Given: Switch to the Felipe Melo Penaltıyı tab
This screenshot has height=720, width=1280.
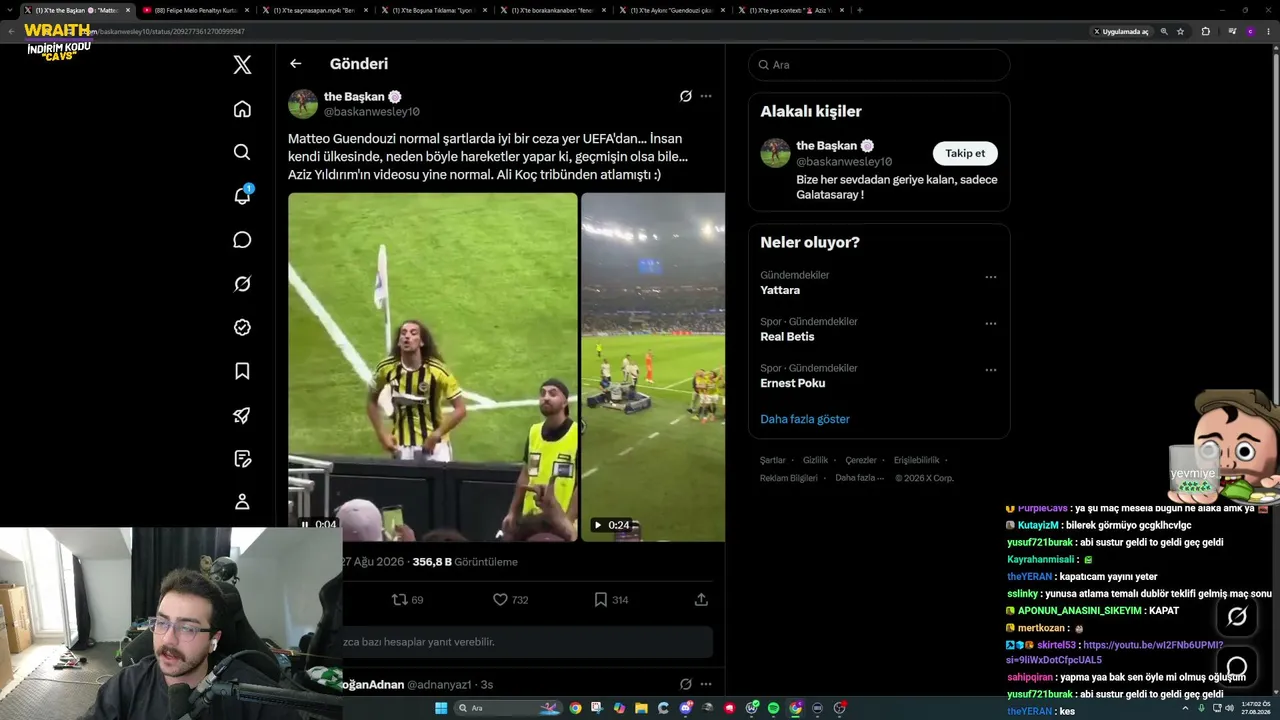Looking at the screenshot, I should [x=195, y=10].
